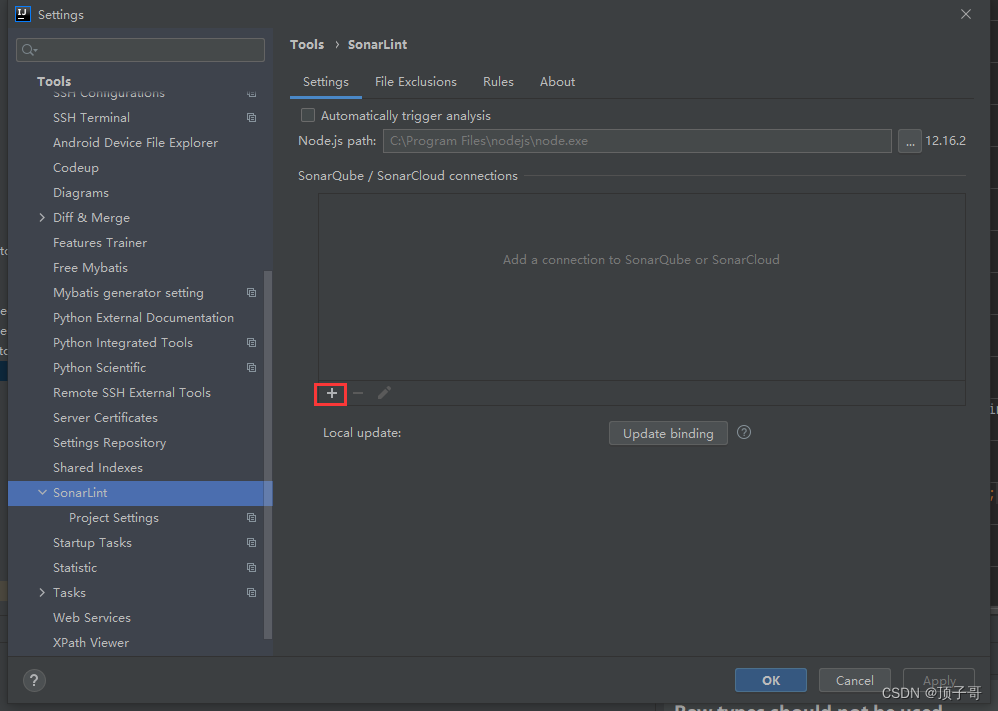
Task: Open Python External Documentation settings
Action: (x=143, y=318)
